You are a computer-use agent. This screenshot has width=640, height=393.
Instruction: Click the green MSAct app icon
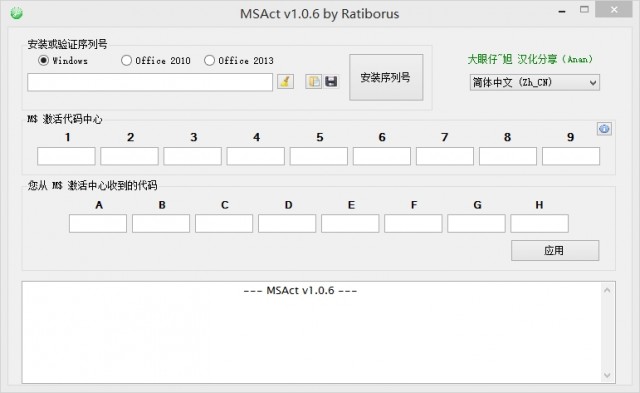(x=16, y=13)
